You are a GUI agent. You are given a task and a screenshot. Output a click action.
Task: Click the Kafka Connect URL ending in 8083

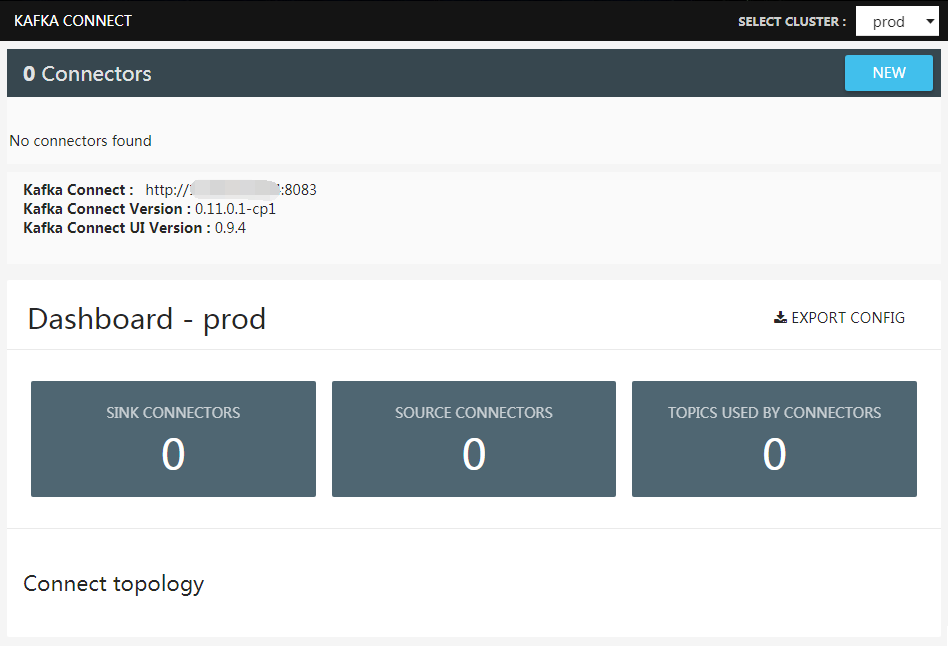coord(231,189)
